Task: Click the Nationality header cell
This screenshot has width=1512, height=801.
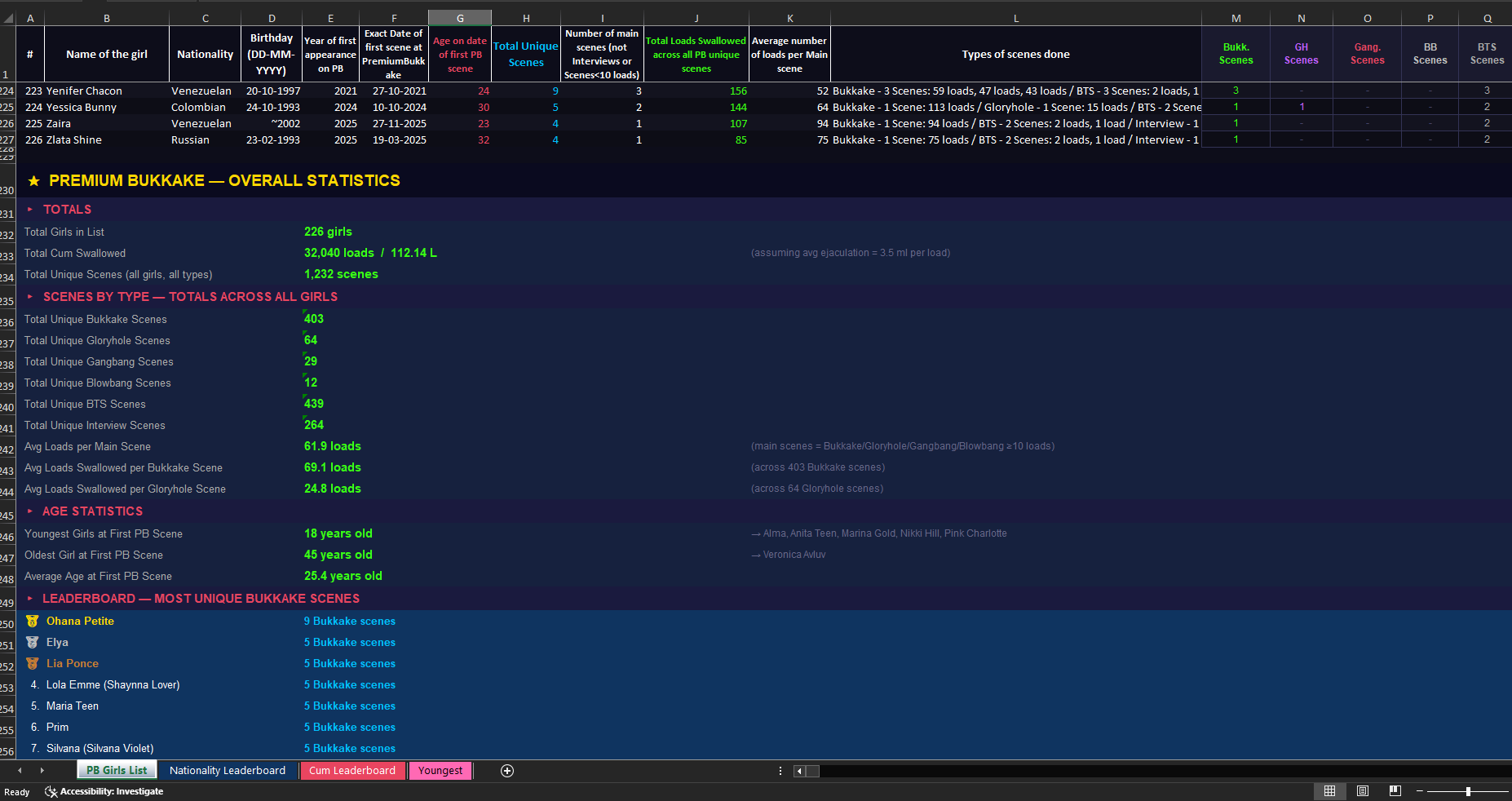Action: [x=205, y=54]
